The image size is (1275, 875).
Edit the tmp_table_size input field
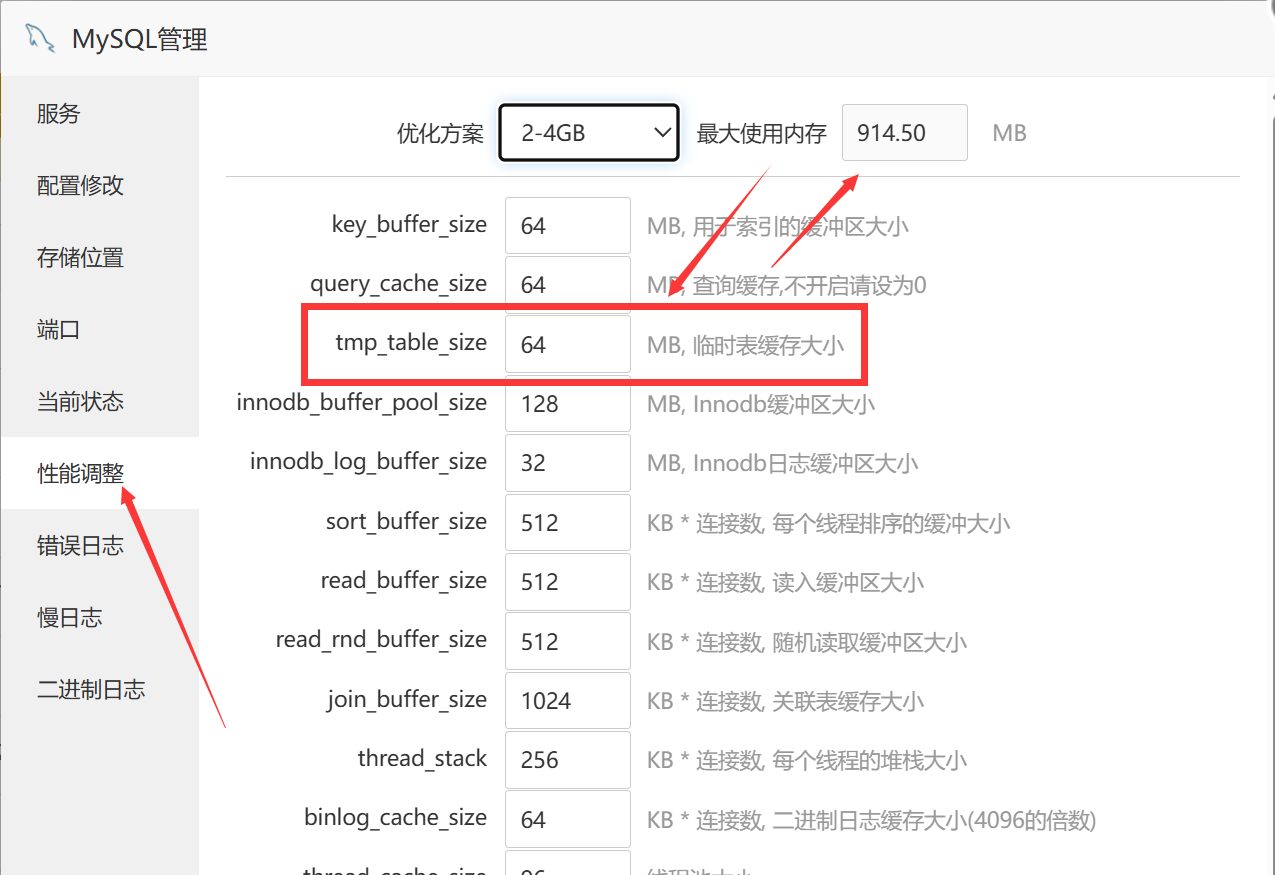567,345
